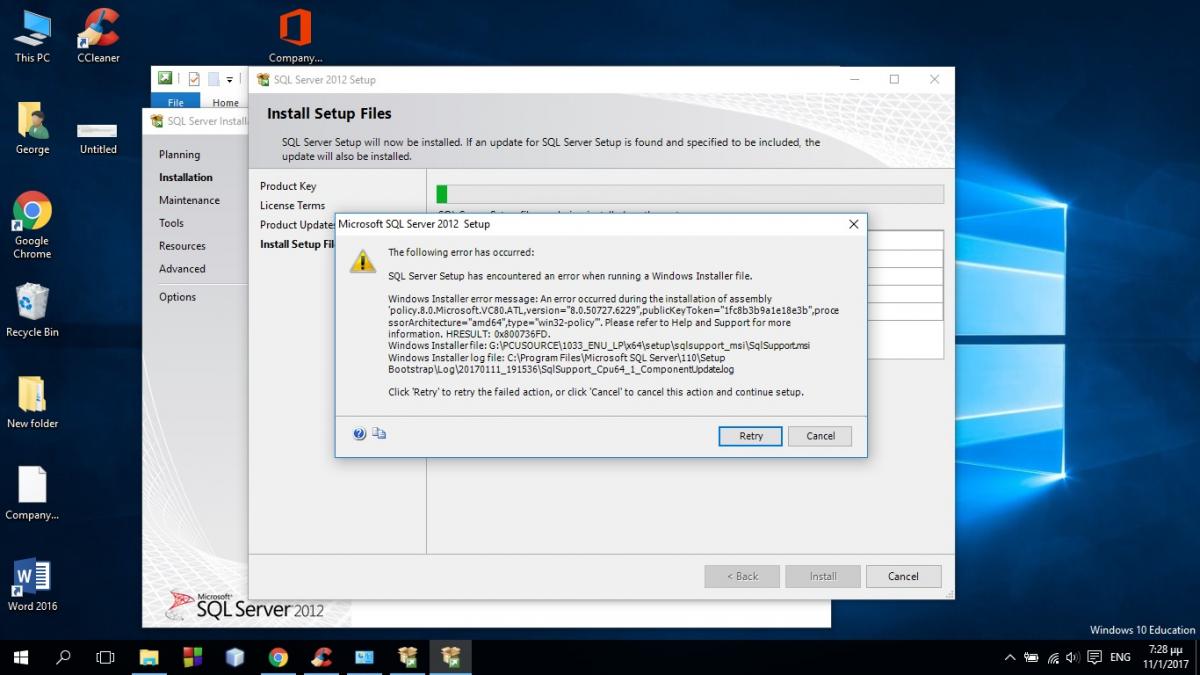Select the This PC desktop icon

32,36
